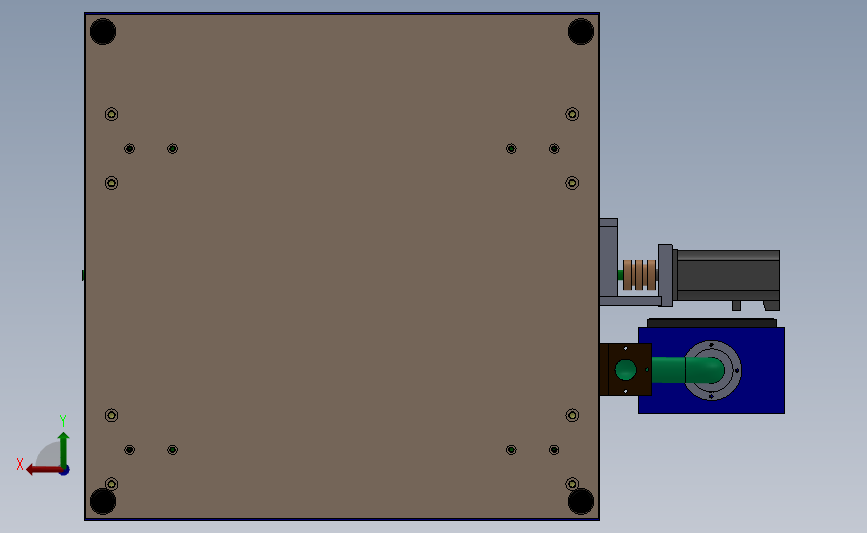Click the dark brown bearing block
This screenshot has width=867, height=533.
click(625, 370)
